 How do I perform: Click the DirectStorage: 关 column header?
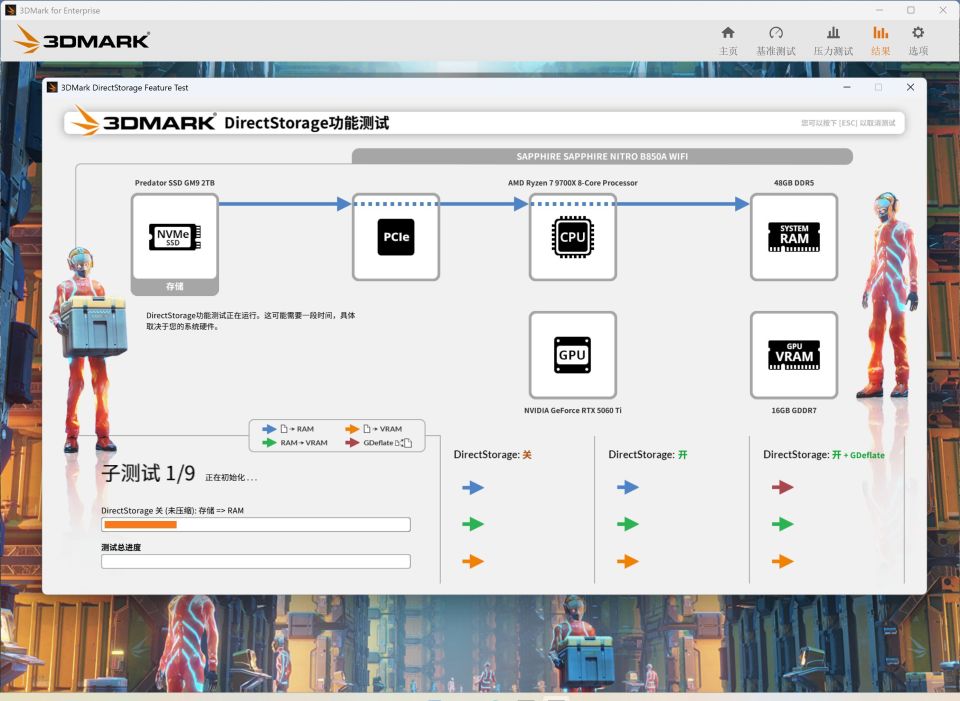(x=492, y=455)
